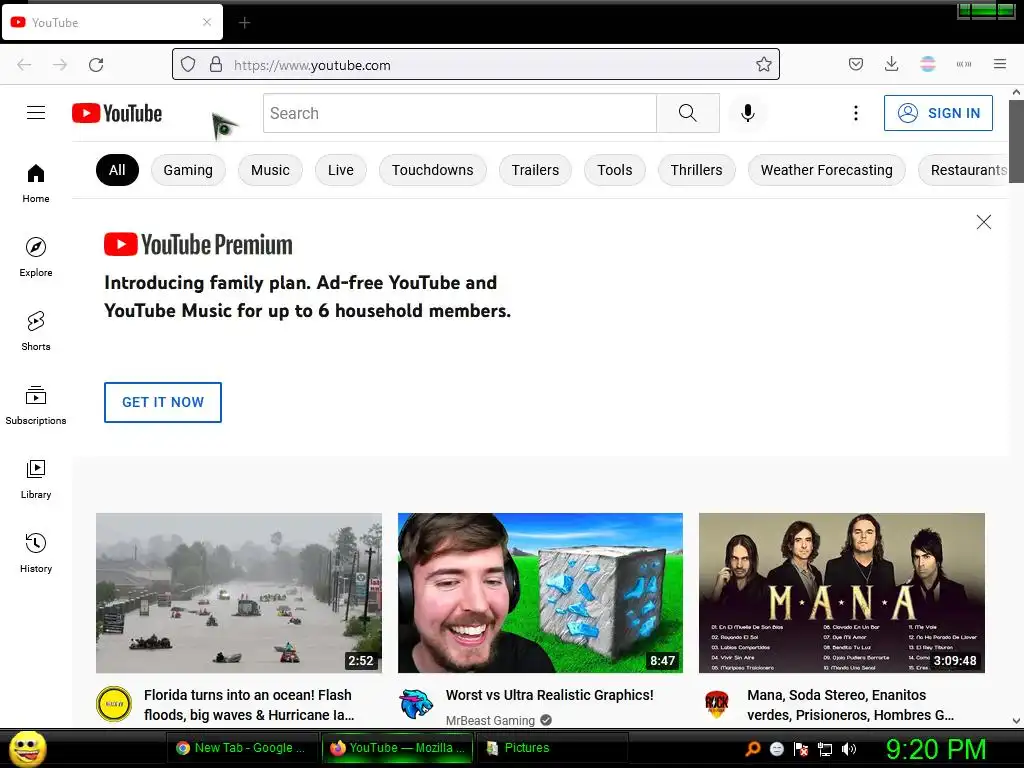Screen dimensions: 1024x768
Task: Click the YouTube search input field
Action: coord(460,113)
